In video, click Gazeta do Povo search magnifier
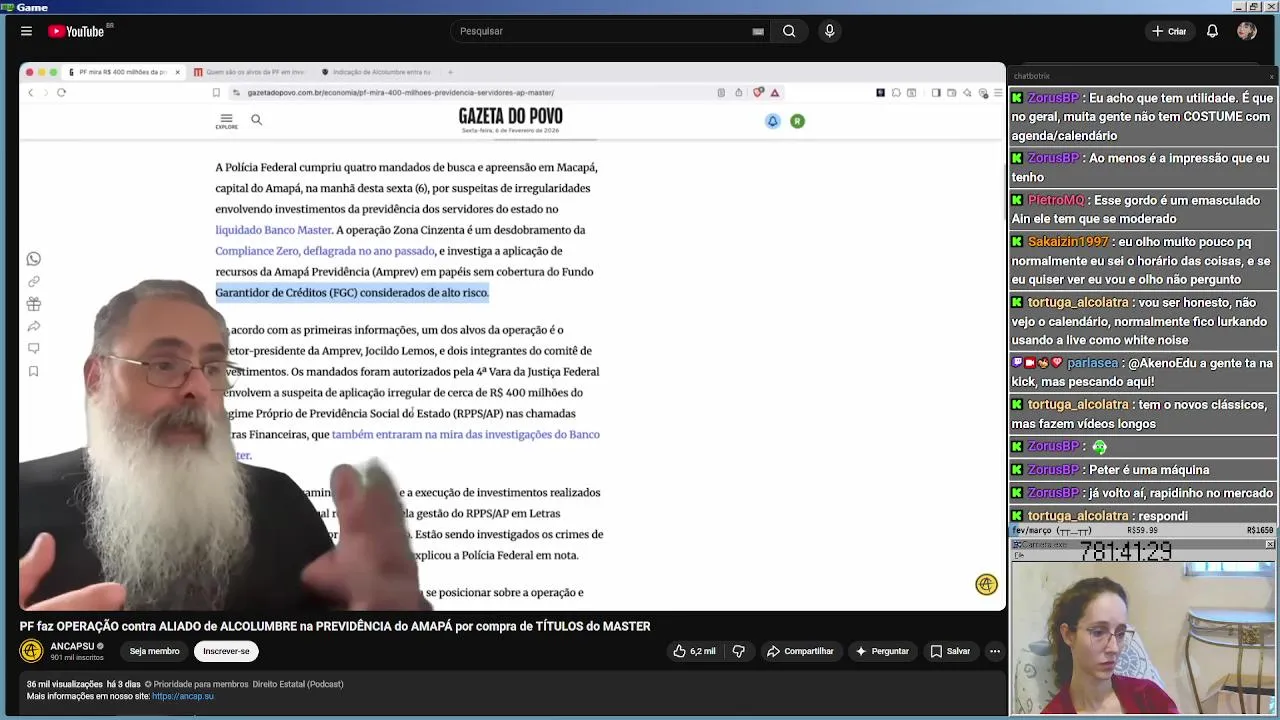This screenshot has height=720, width=1280. (x=256, y=120)
